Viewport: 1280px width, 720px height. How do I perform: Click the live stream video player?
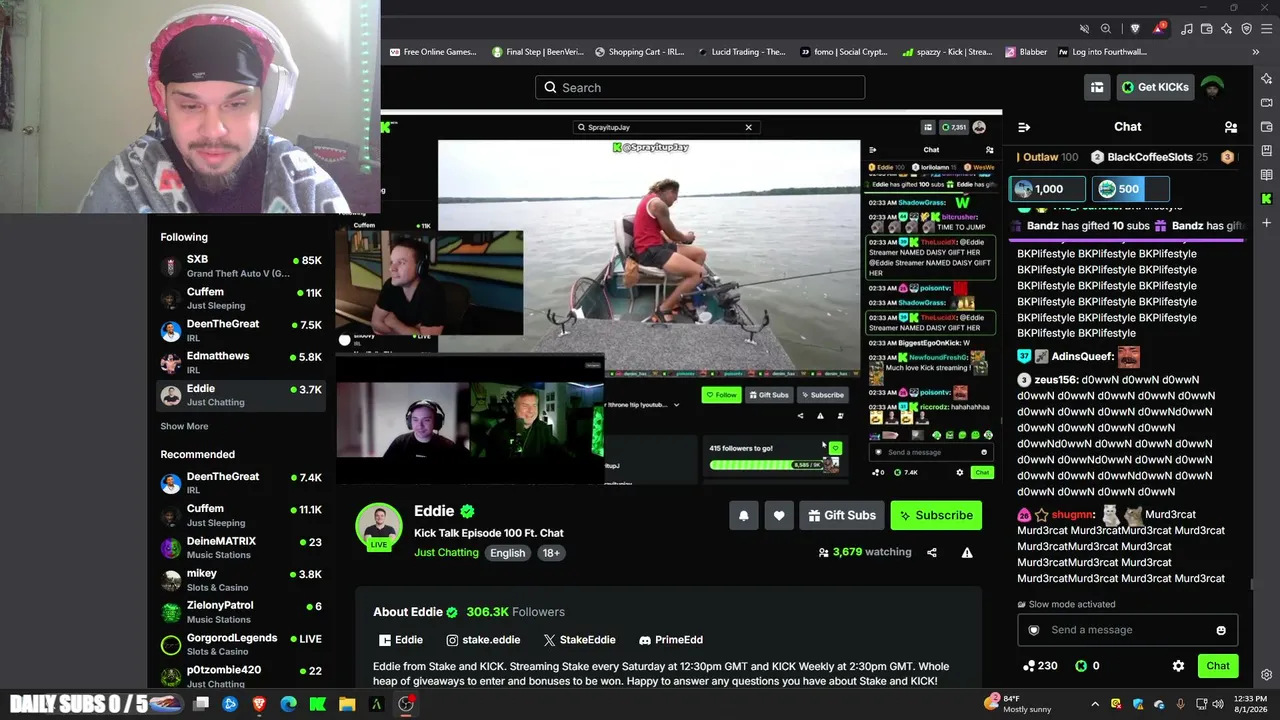[x=669, y=298]
